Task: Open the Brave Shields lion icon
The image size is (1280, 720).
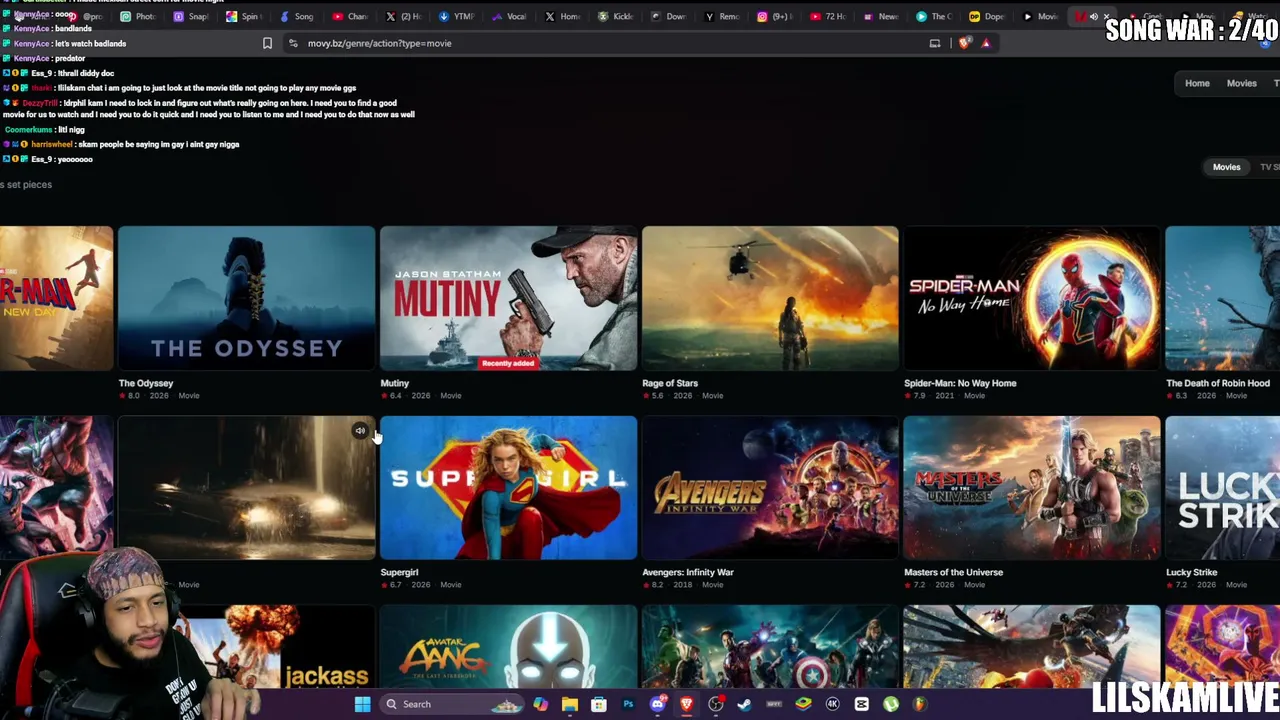Action: pos(964,43)
